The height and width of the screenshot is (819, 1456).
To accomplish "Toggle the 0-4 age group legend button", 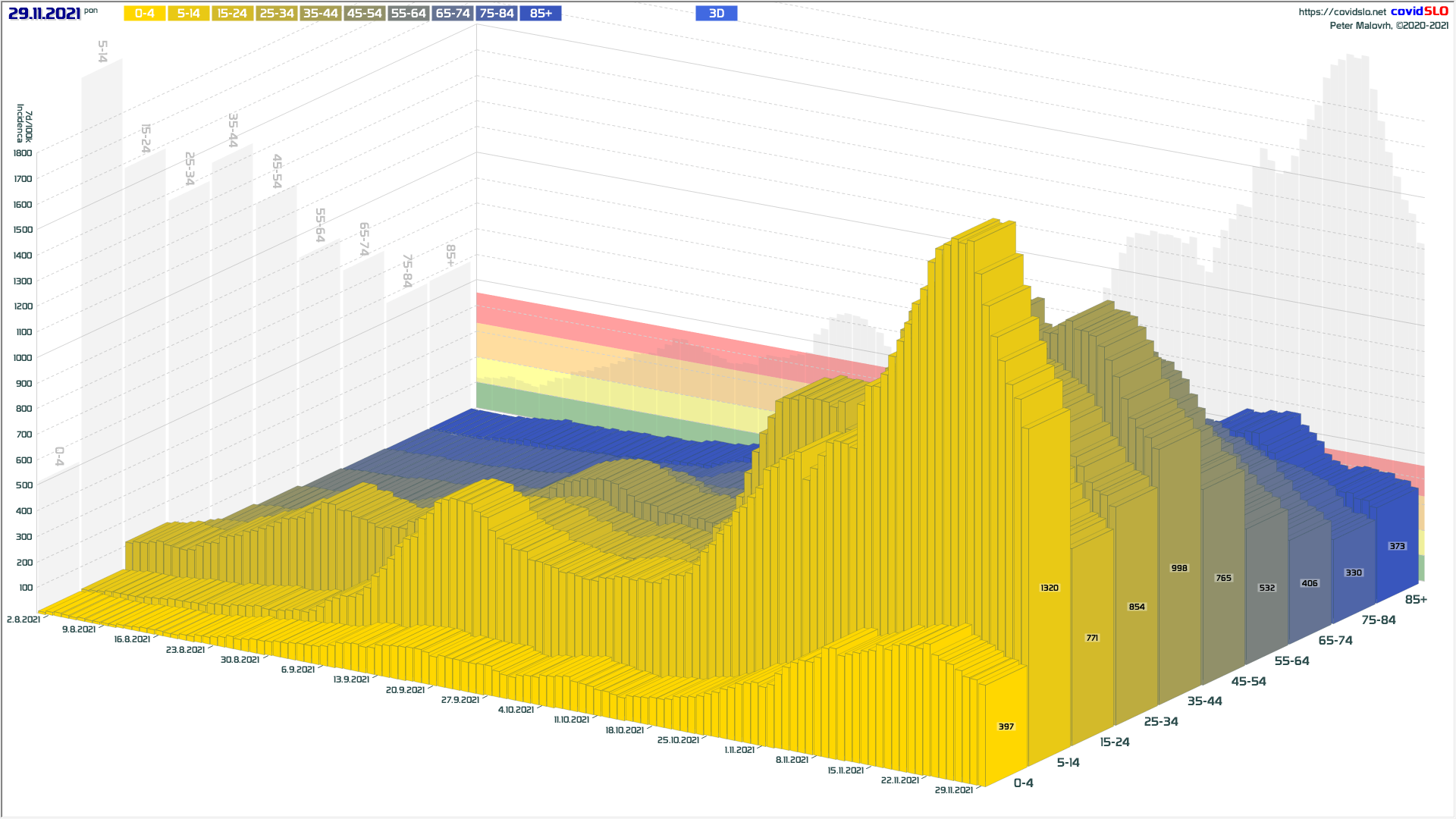I will 145,14.
